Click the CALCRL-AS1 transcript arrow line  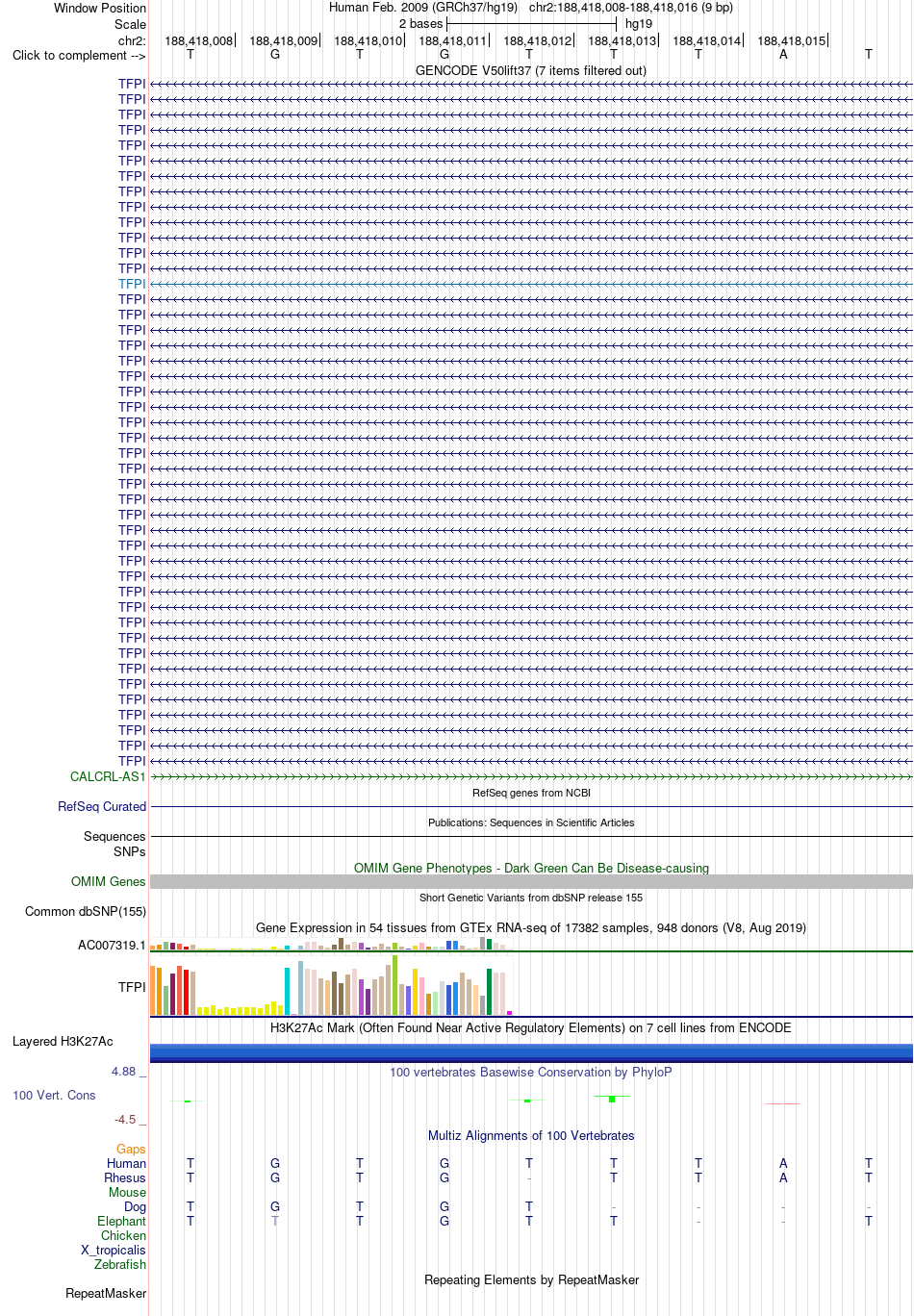[531, 776]
